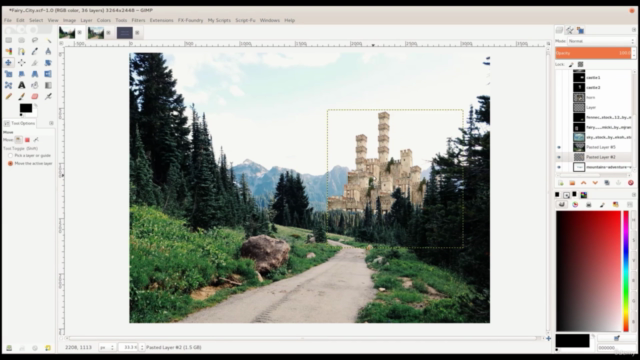Screen dimensions: 640x360
Task: Select the Eraser tool
Action: (x=35, y=97)
